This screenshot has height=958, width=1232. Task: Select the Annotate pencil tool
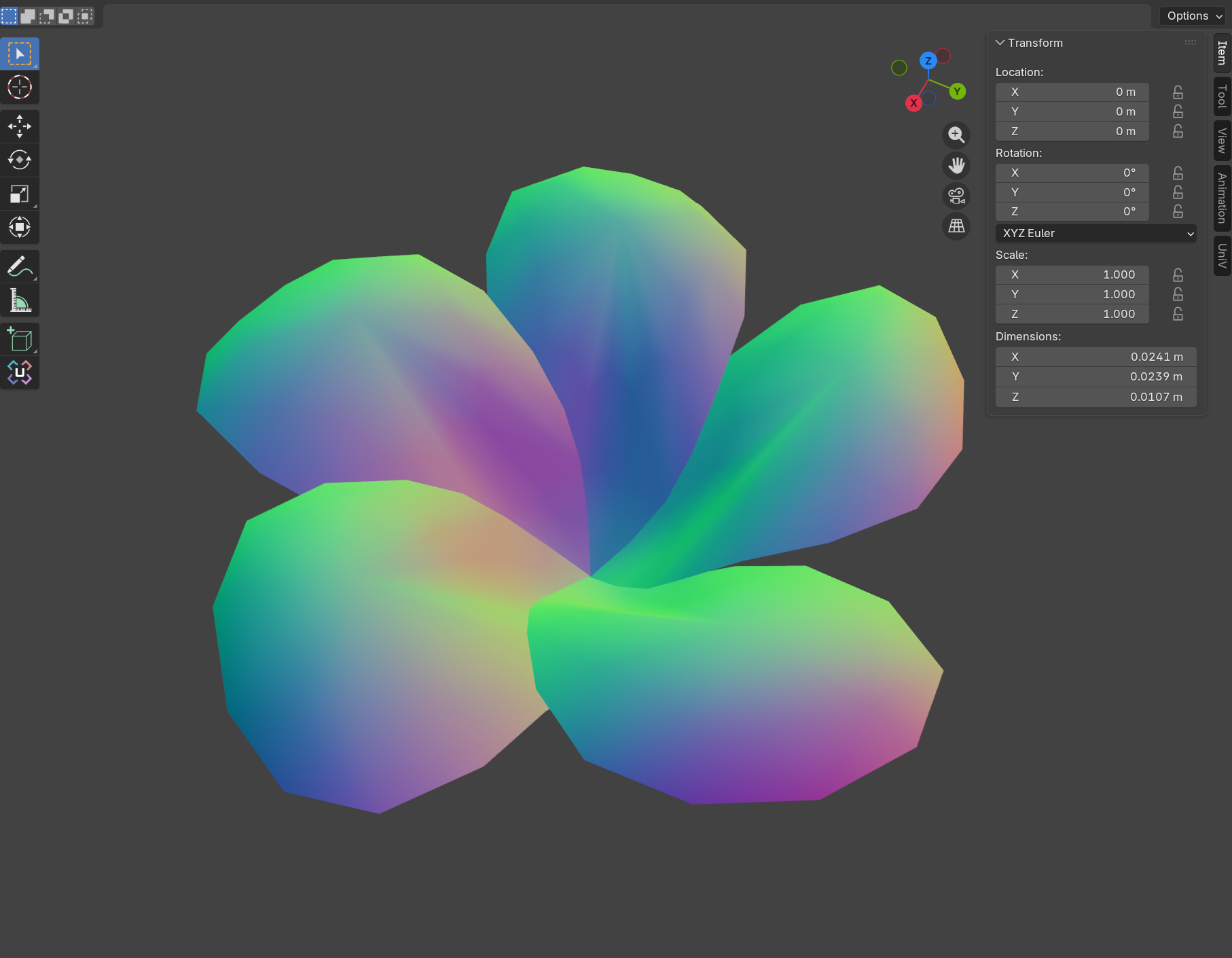(x=20, y=267)
